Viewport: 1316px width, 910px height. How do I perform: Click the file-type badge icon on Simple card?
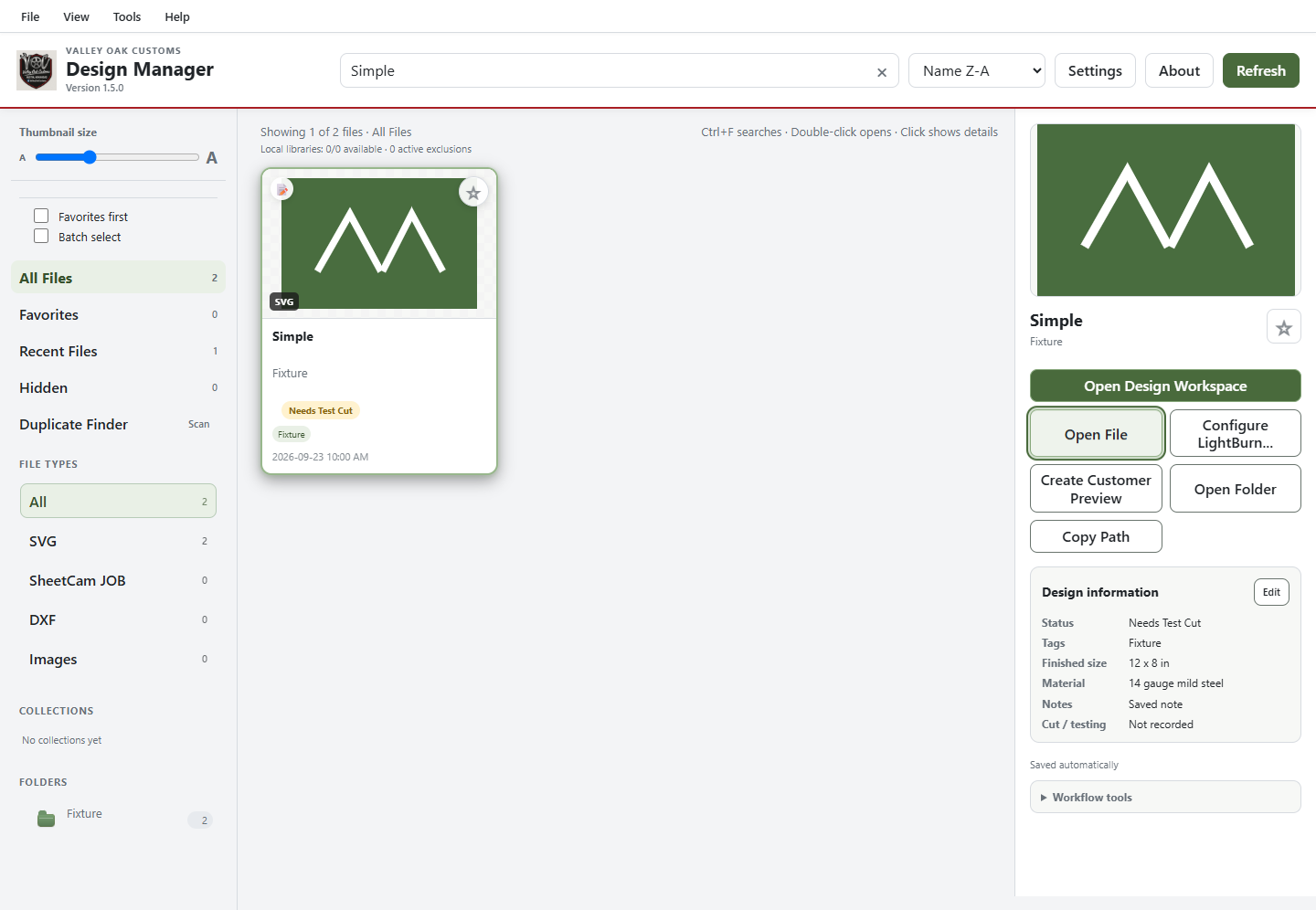(282, 190)
